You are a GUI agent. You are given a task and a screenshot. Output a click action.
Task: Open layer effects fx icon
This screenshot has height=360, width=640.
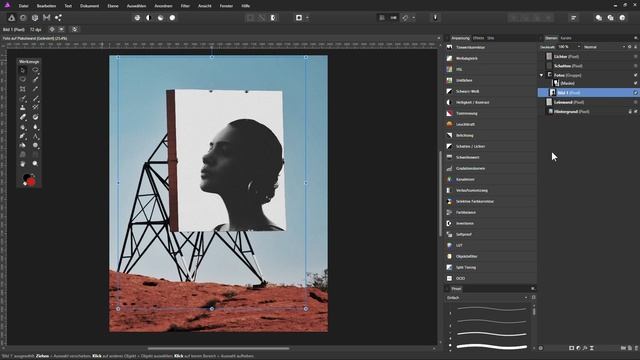[585, 348]
